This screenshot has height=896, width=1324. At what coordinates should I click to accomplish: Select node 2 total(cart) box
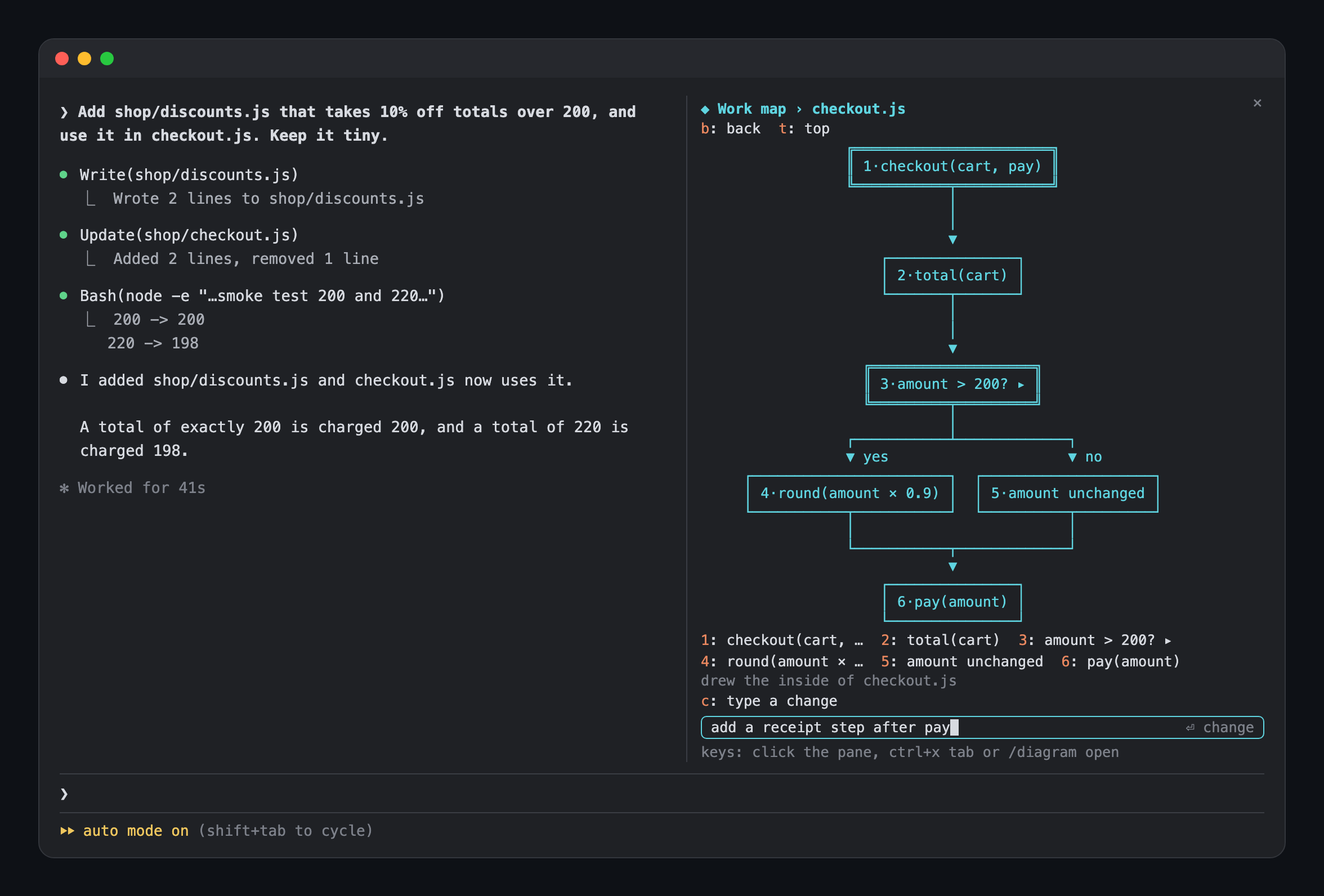click(x=952, y=276)
